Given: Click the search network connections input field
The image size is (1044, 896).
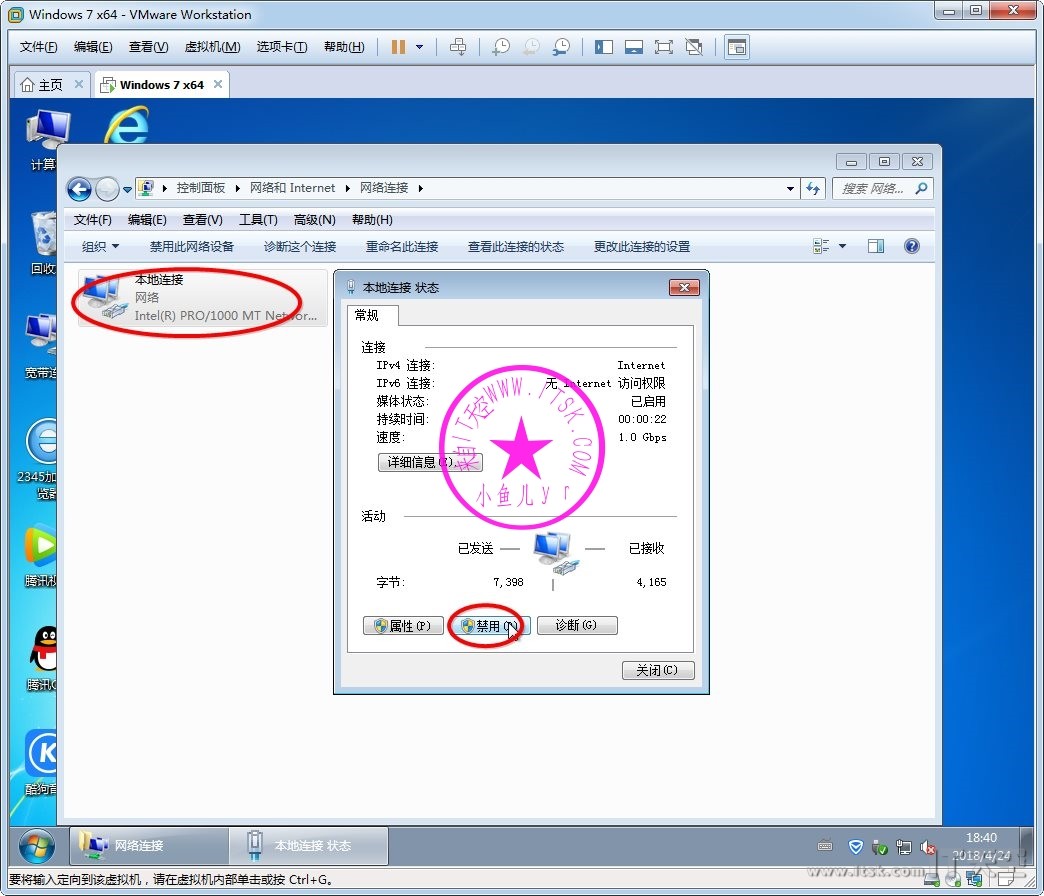Looking at the screenshot, I should (874, 188).
